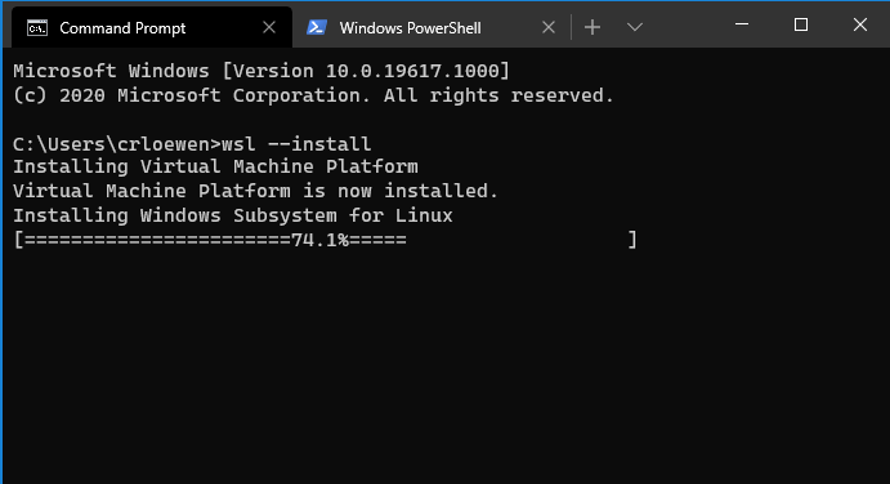Screen dimensions: 890x484
Task: Switch to the Windows PowerShell tab
Action: [x=410, y=28]
